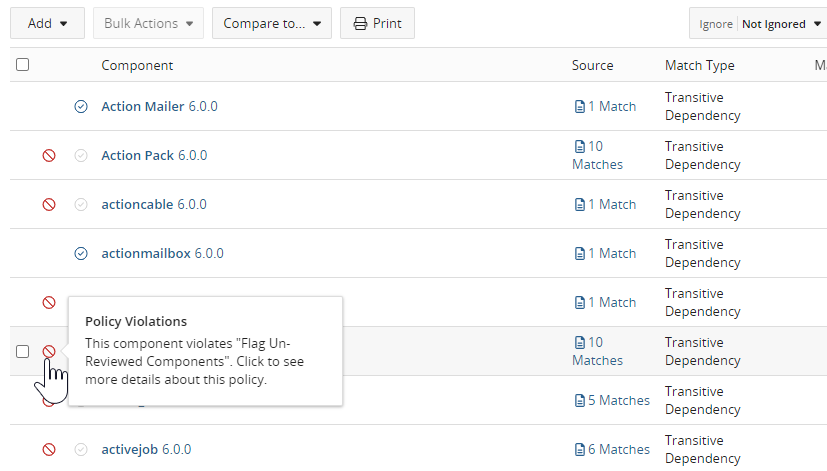The height and width of the screenshot is (471, 827).
Task: Click policy violation icon beside Action Pack
Action: pos(48,155)
